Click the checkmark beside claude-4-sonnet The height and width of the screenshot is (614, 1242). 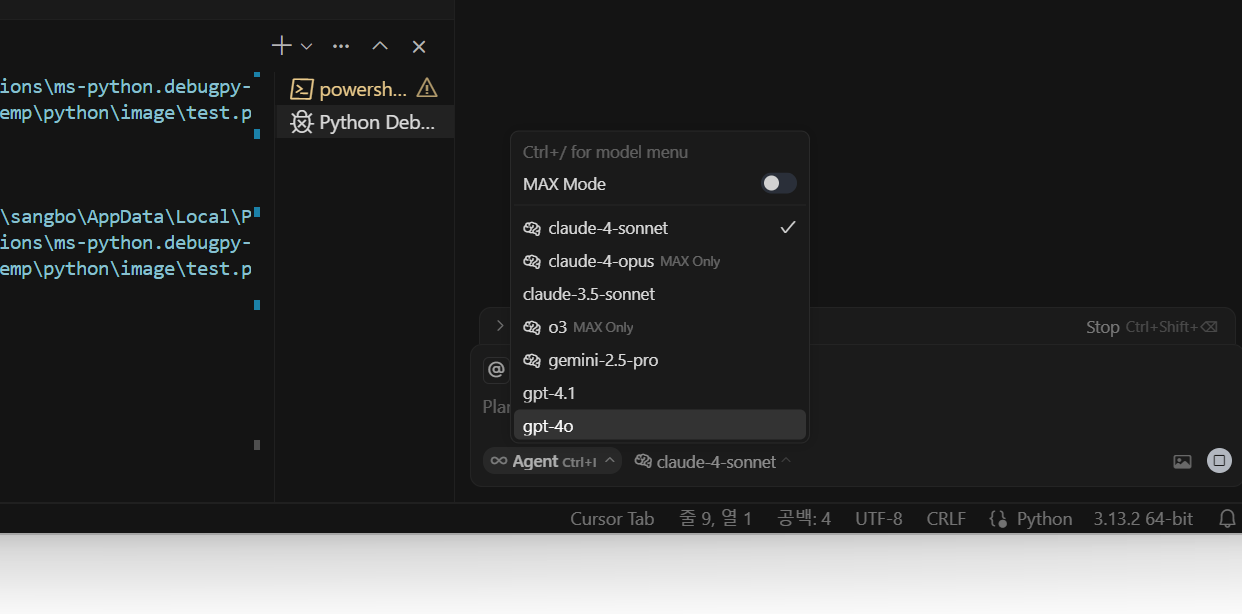pos(788,228)
